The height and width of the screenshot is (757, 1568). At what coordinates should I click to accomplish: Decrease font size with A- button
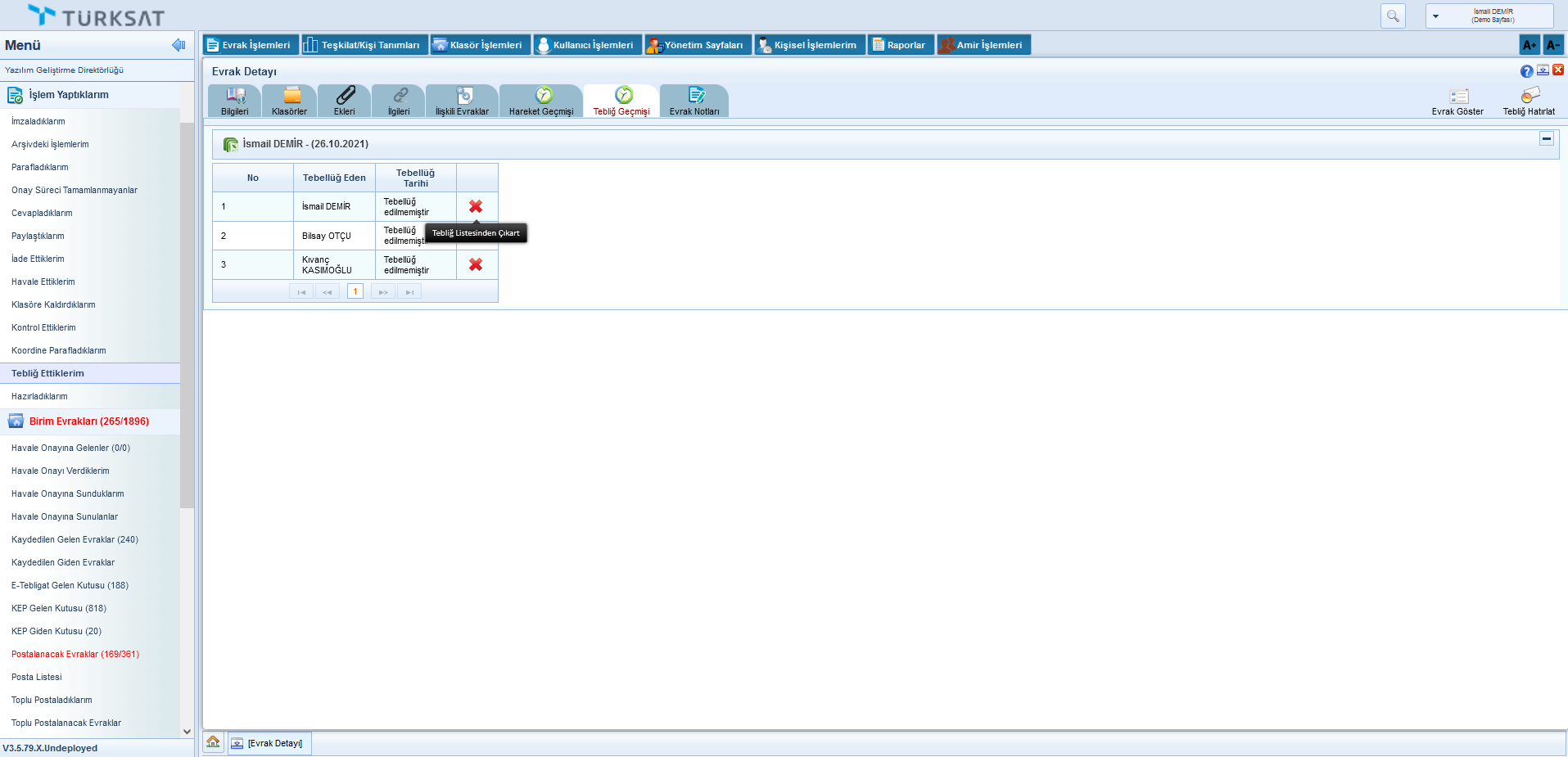click(x=1552, y=45)
